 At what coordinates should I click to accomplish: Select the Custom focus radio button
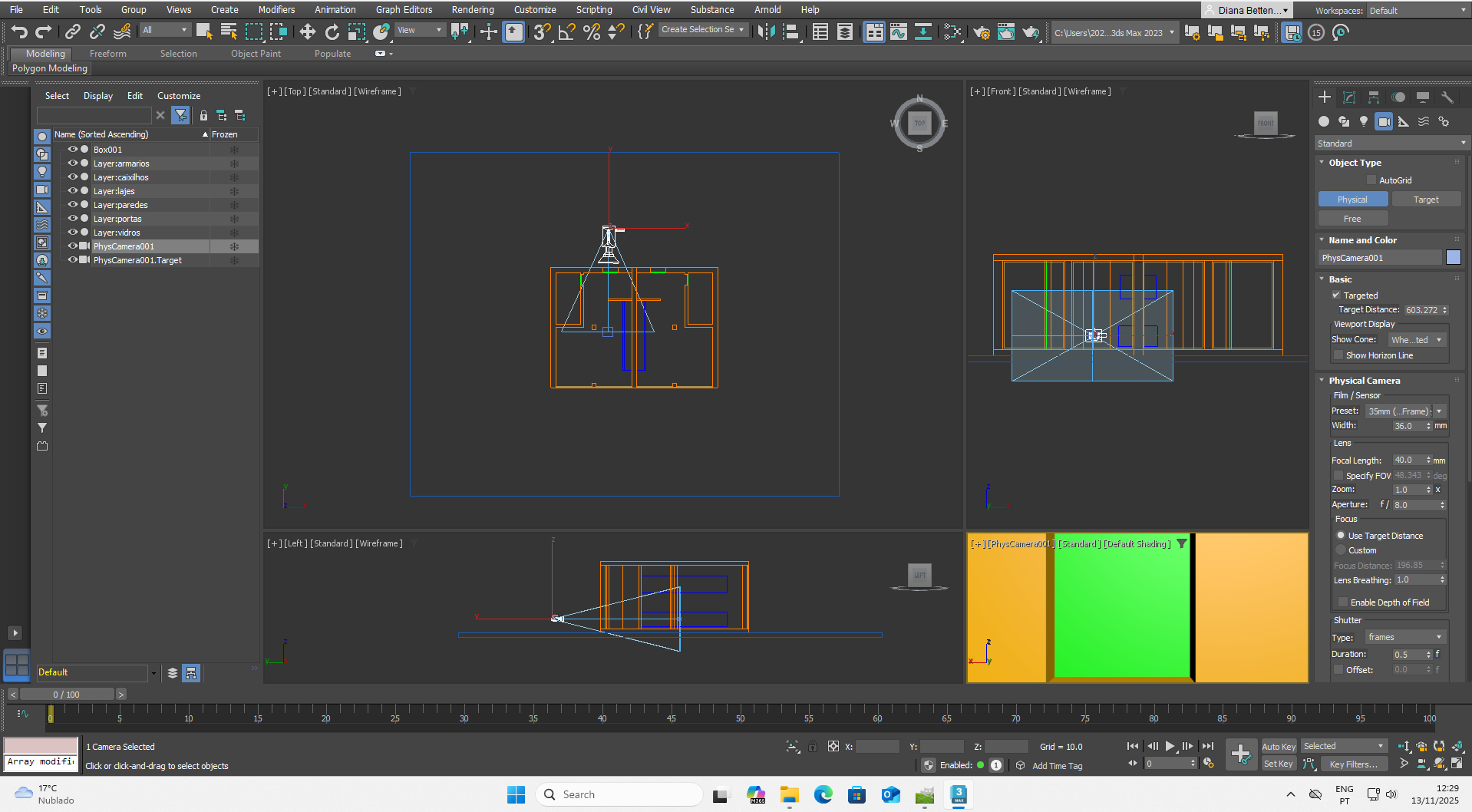[x=1341, y=550]
